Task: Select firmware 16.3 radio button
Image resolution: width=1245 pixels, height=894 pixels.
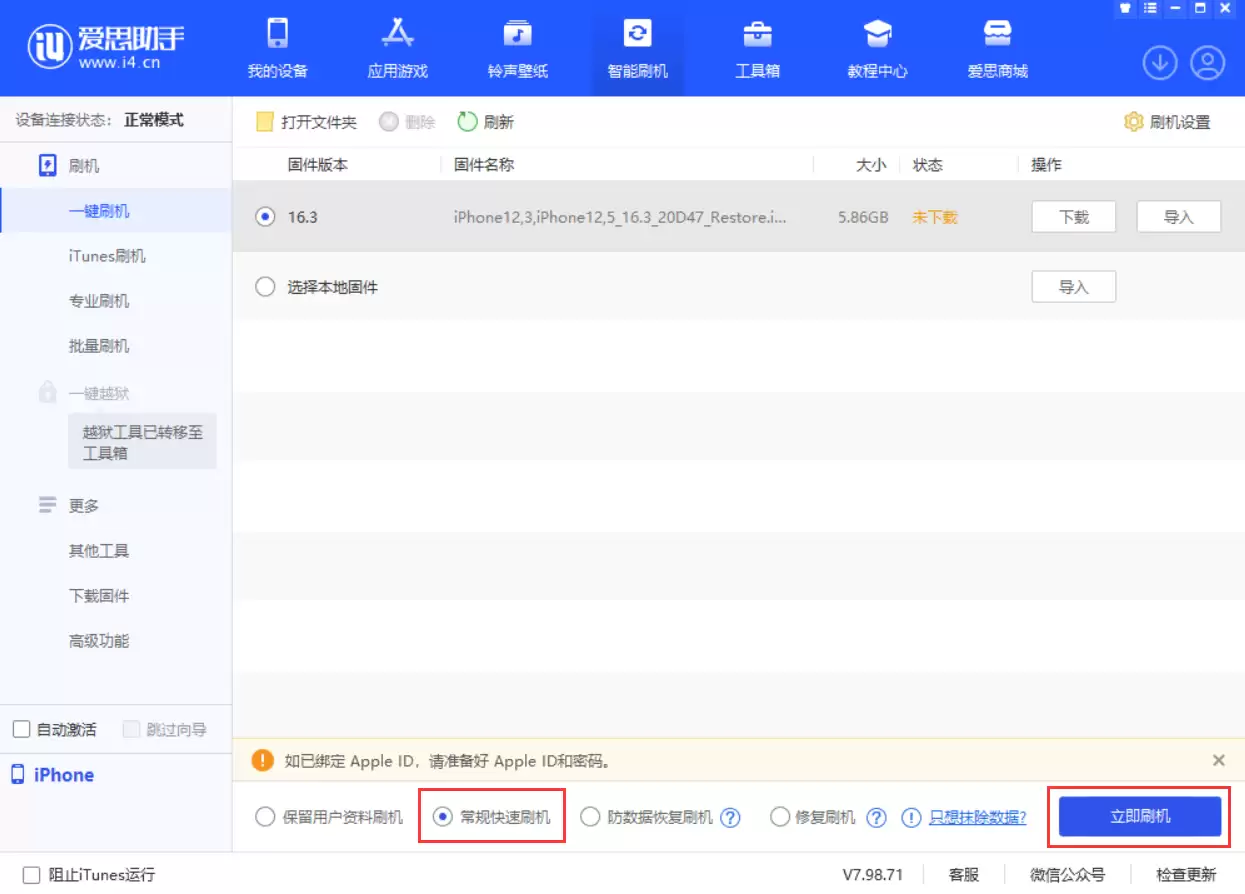Action: tap(265, 216)
